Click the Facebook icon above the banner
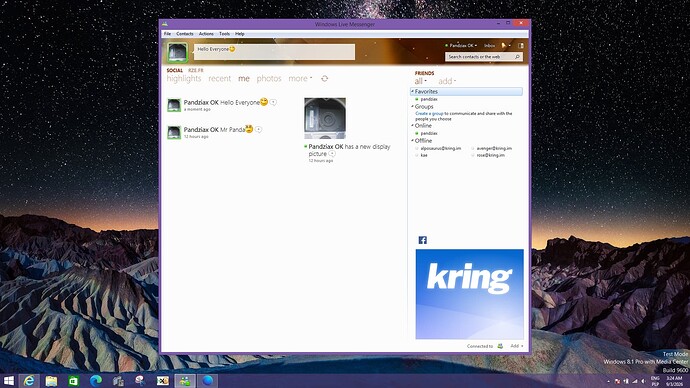 pyautogui.click(x=422, y=240)
